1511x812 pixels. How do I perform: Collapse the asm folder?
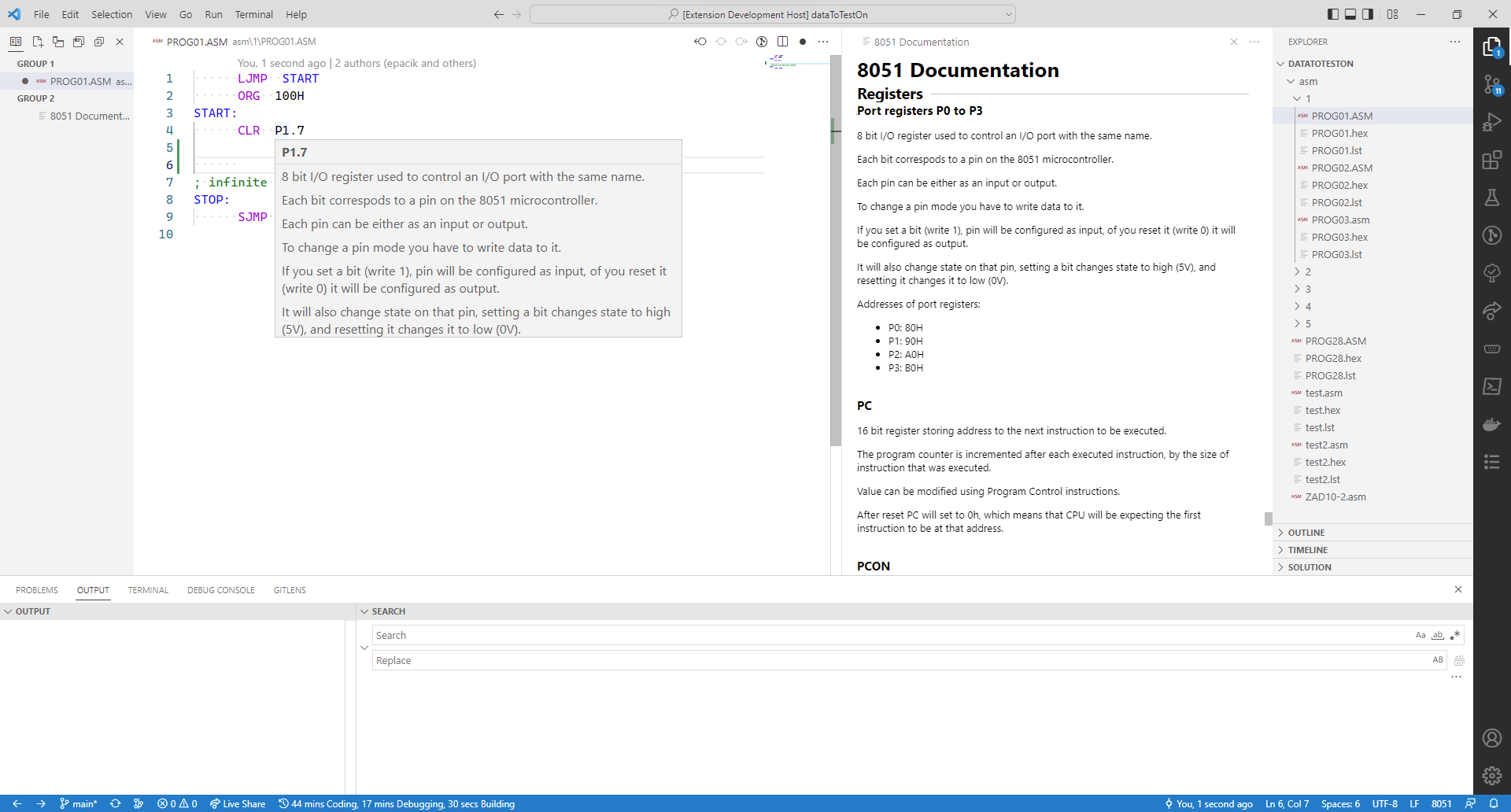pyautogui.click(x=1372, y=81)
